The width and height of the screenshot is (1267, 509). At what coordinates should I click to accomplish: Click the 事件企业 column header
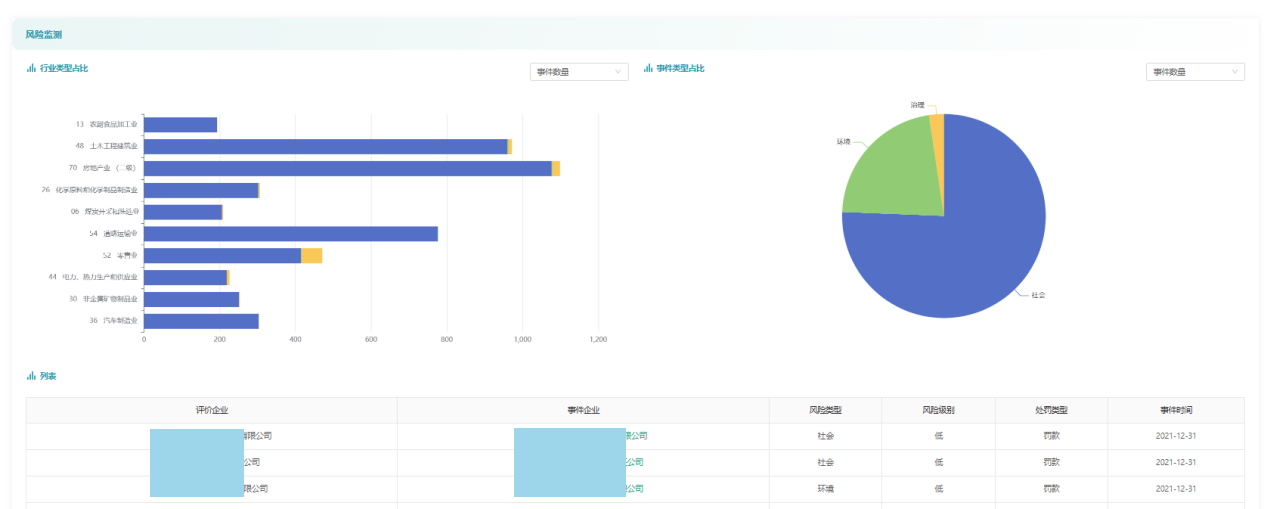(x=583, y=410)
